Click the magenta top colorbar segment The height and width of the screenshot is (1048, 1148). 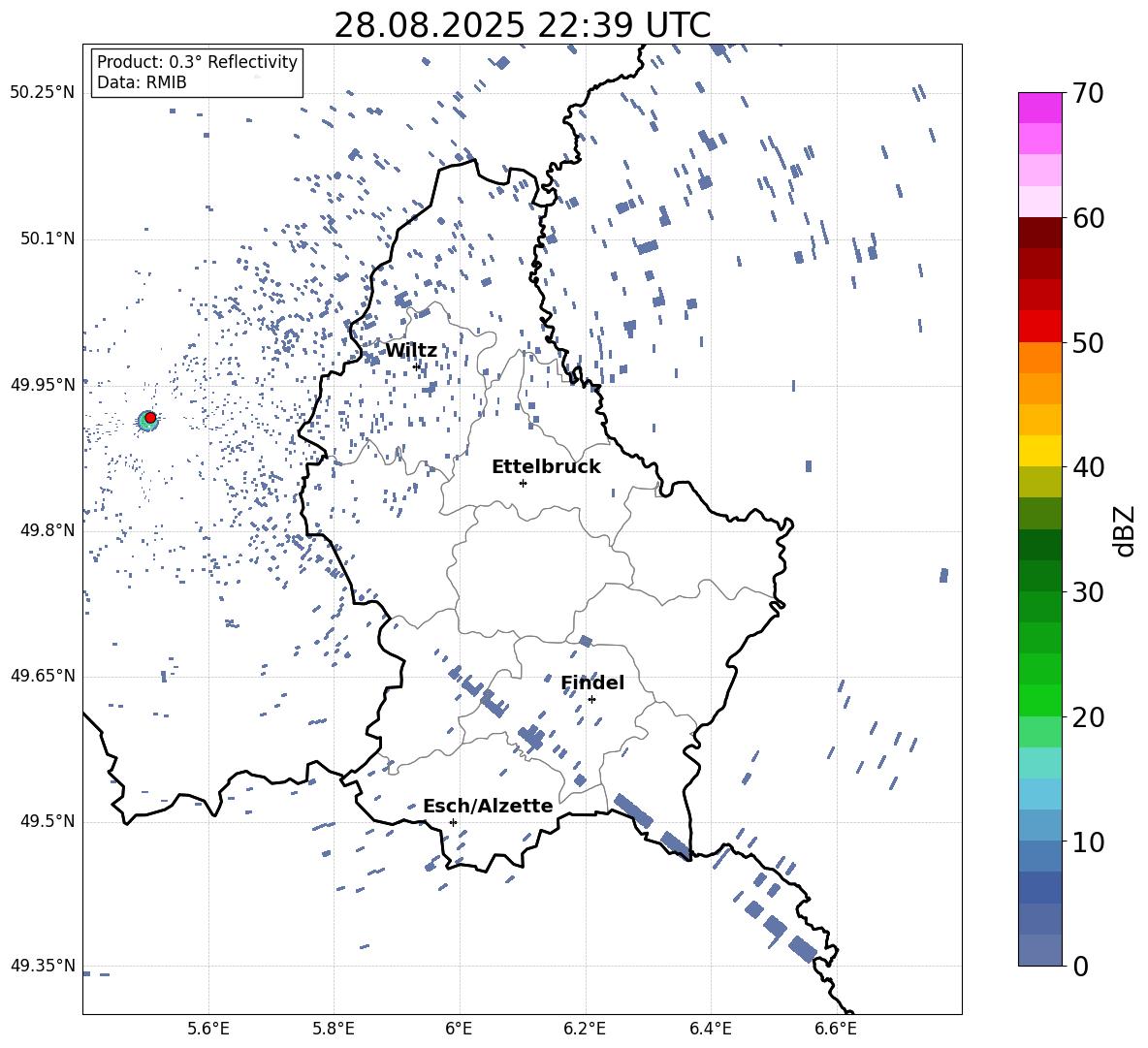(1040, 108)
